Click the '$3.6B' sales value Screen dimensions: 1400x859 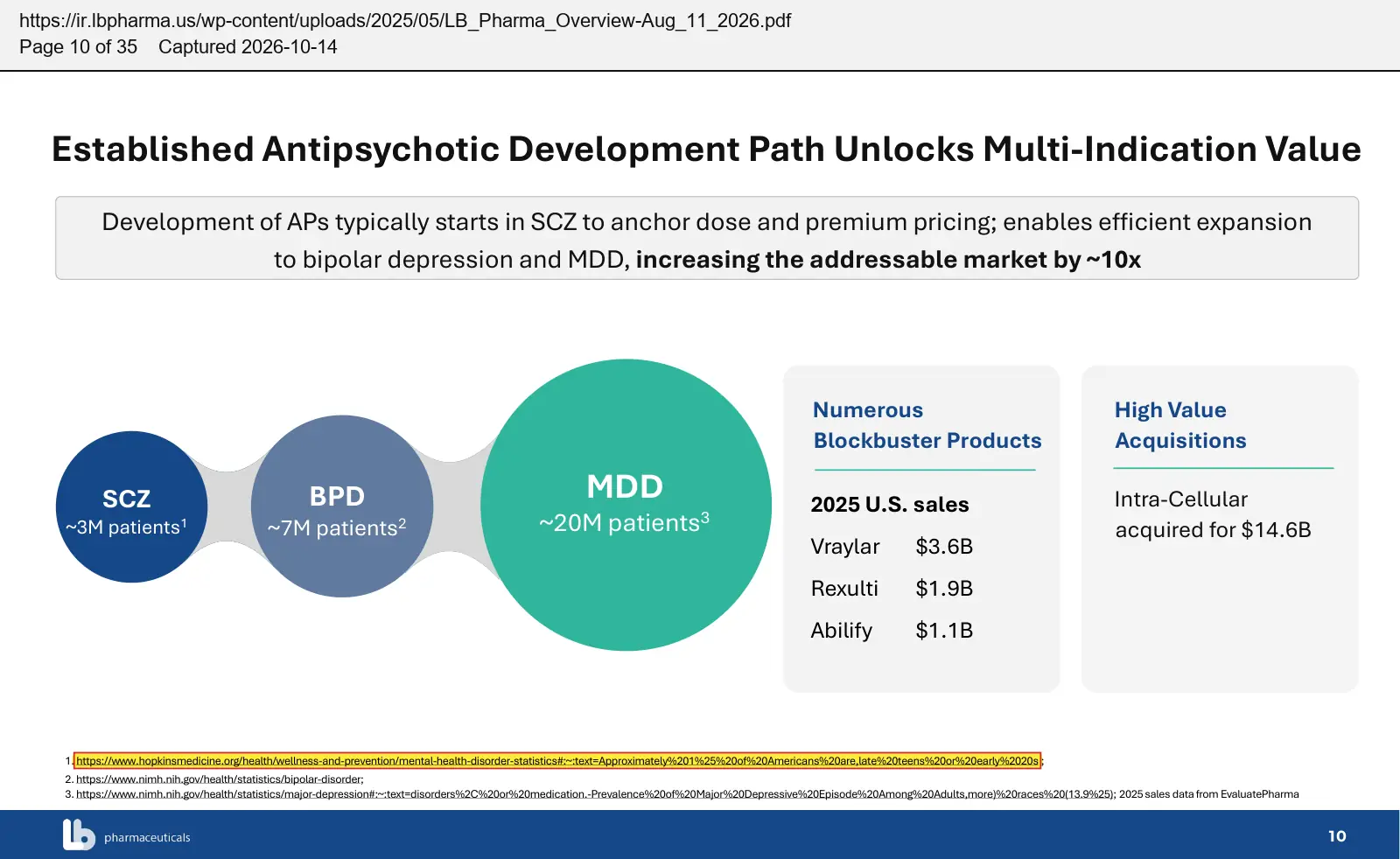click(944, 547)
